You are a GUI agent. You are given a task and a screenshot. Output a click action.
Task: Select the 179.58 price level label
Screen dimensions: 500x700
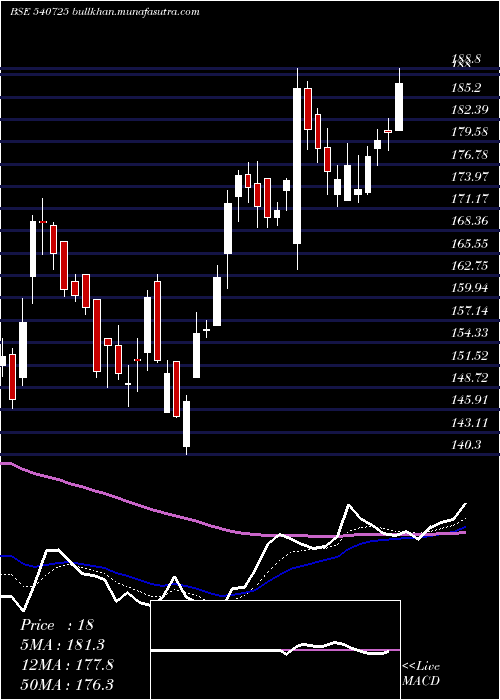tap(470, 132)
